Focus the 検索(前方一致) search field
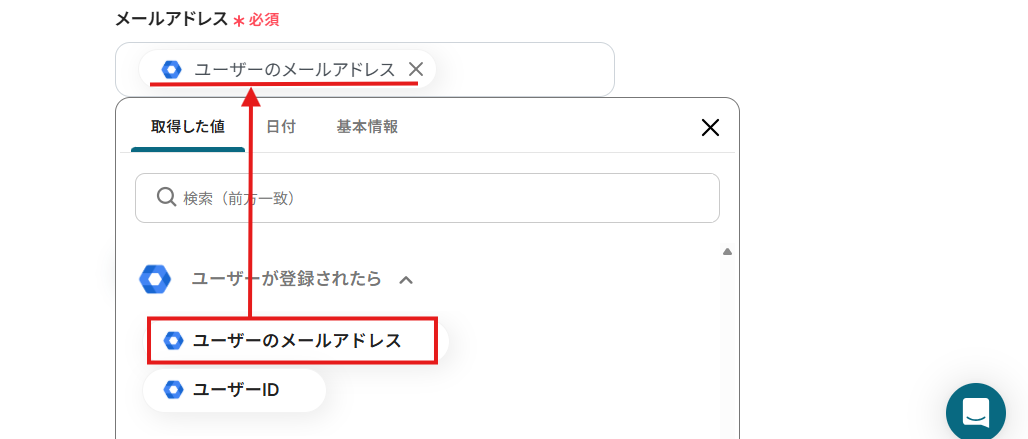 (x=440, y=198)
